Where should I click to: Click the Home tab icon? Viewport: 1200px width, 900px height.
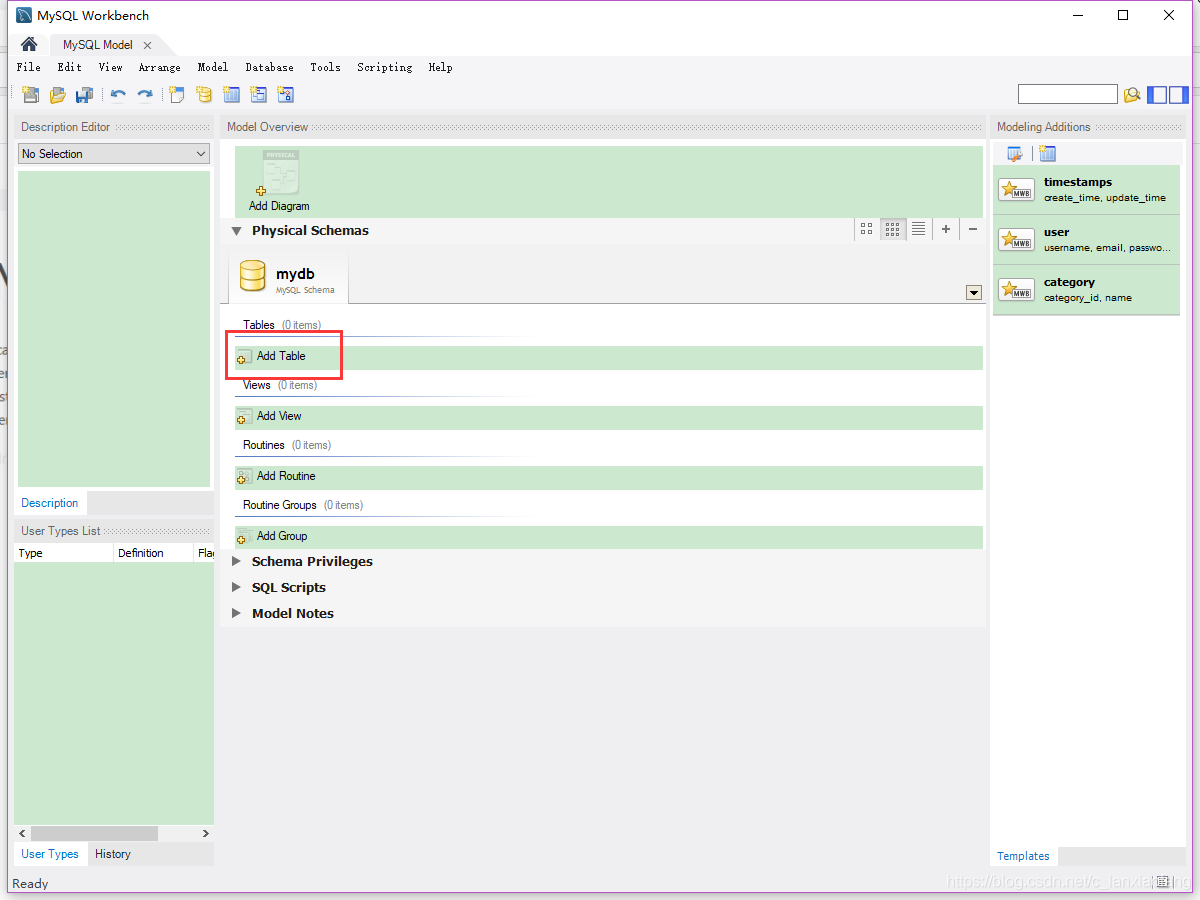coord(29,45)
